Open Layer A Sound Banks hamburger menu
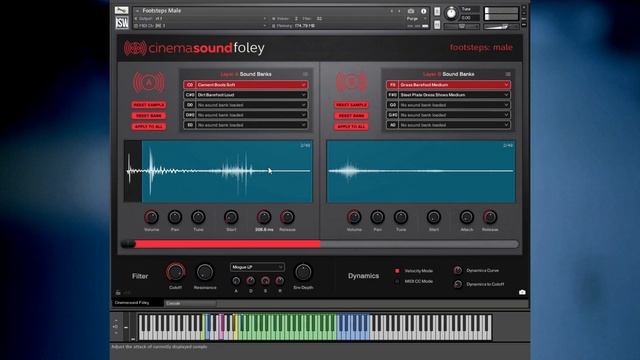This screenshot has width=640, height=360. click(x=305, y=74)
